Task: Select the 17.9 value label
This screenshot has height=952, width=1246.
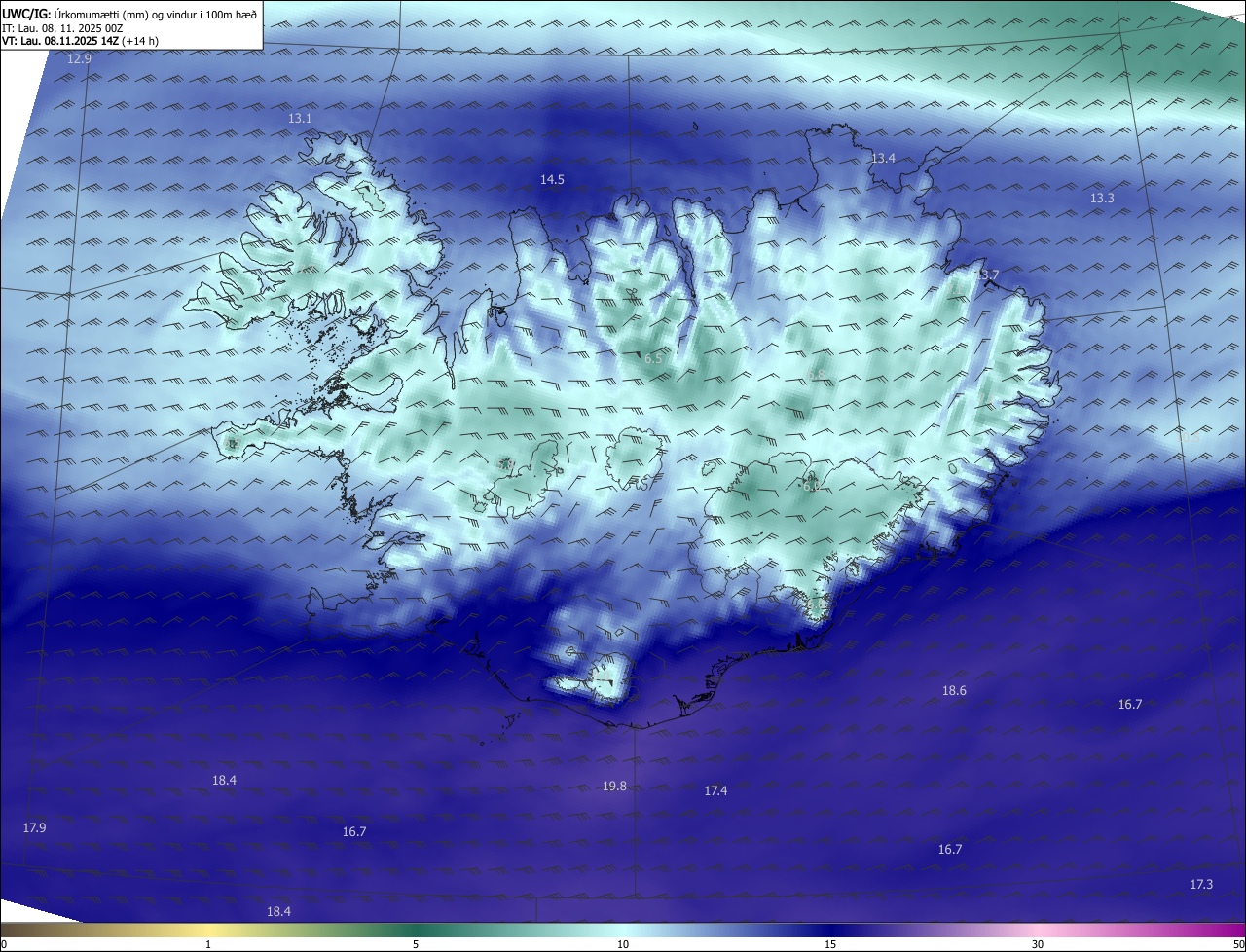Action: (34, 827)
